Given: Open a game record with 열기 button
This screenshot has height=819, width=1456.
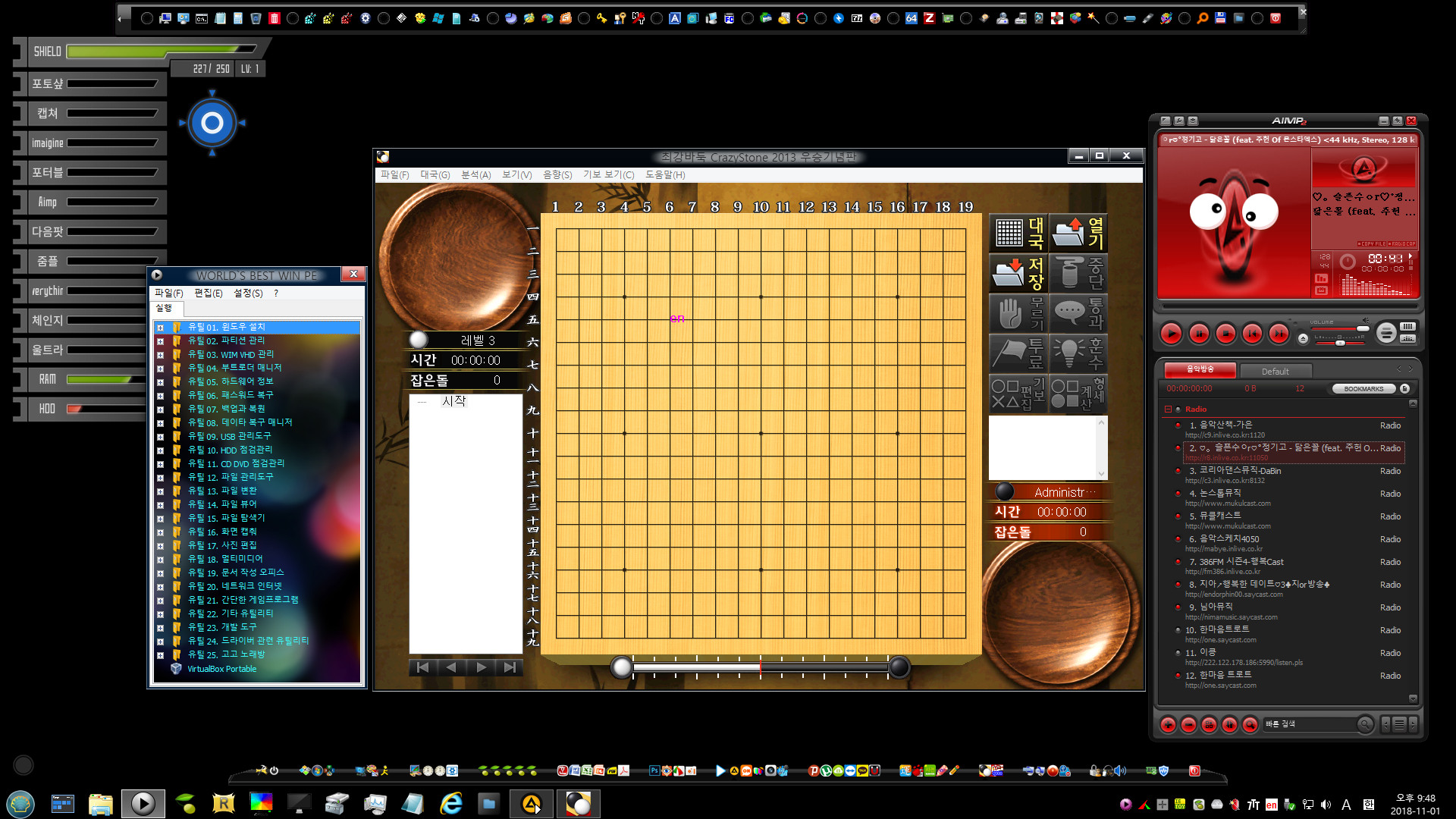Looking at the screenshot, I should (1078, 233).
